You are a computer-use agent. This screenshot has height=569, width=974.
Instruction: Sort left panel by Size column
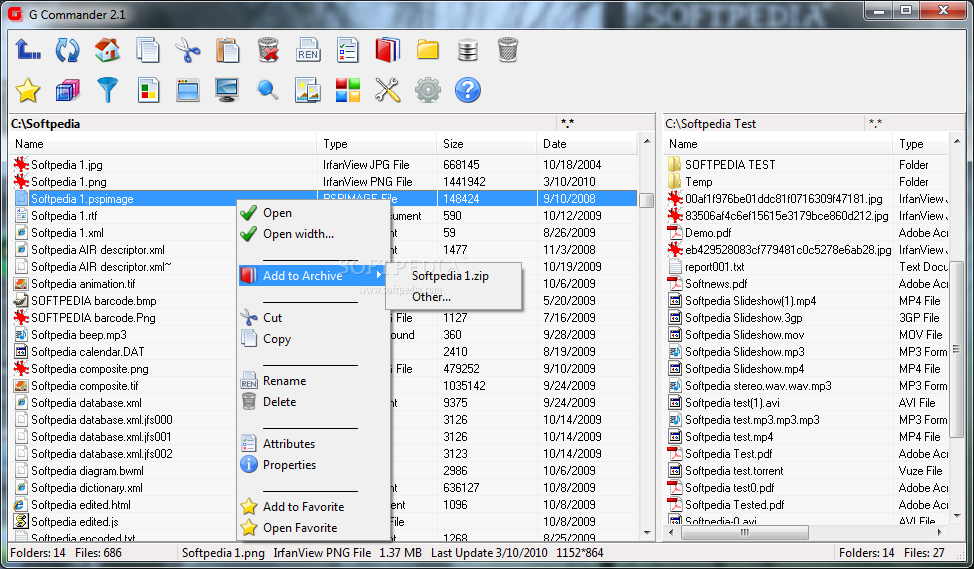486,144
